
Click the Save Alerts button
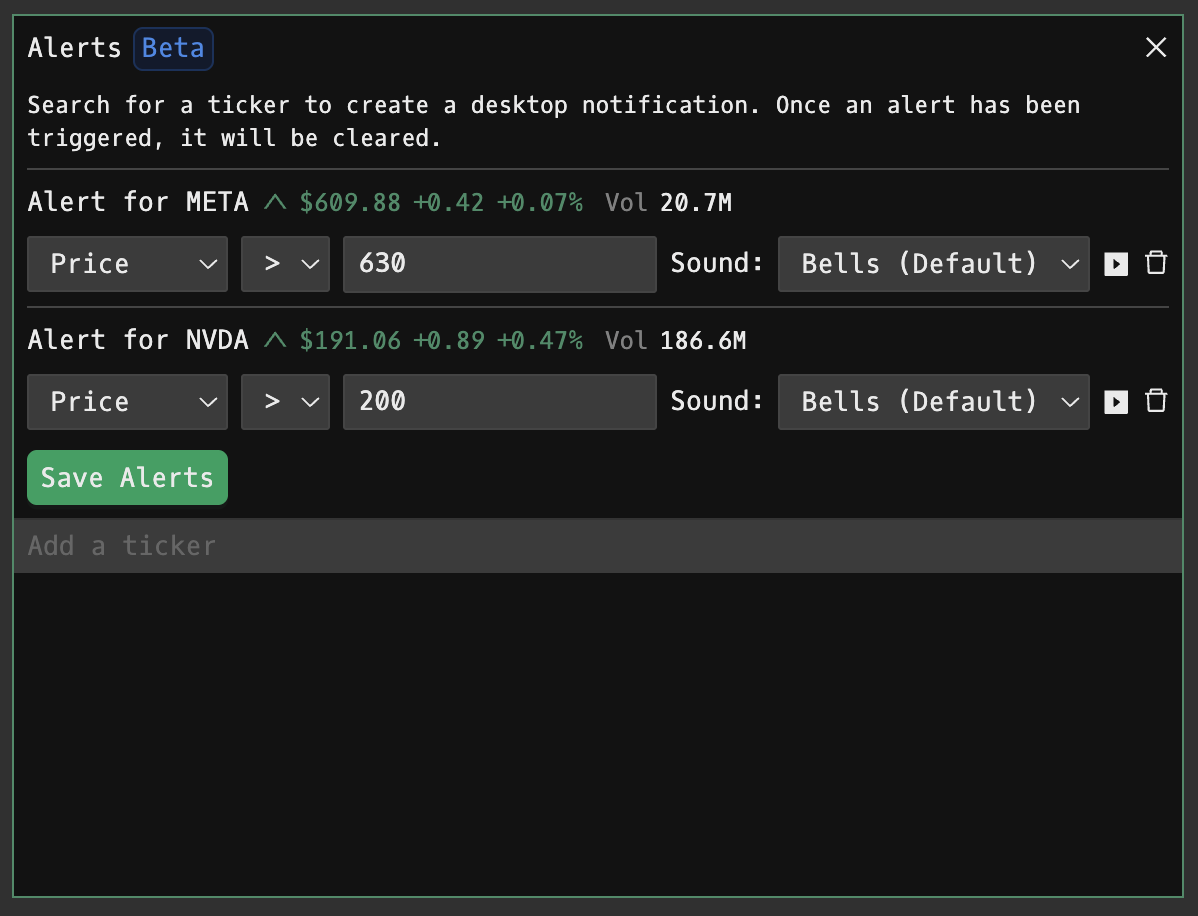(x=128, y=477)
